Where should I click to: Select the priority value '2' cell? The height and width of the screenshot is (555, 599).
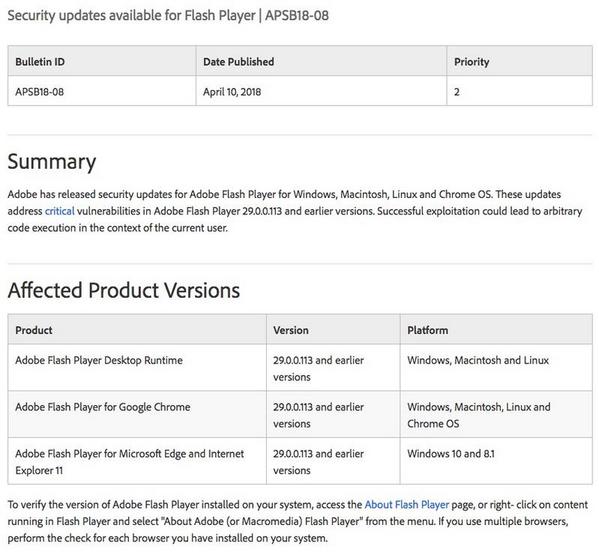[520, 91]
